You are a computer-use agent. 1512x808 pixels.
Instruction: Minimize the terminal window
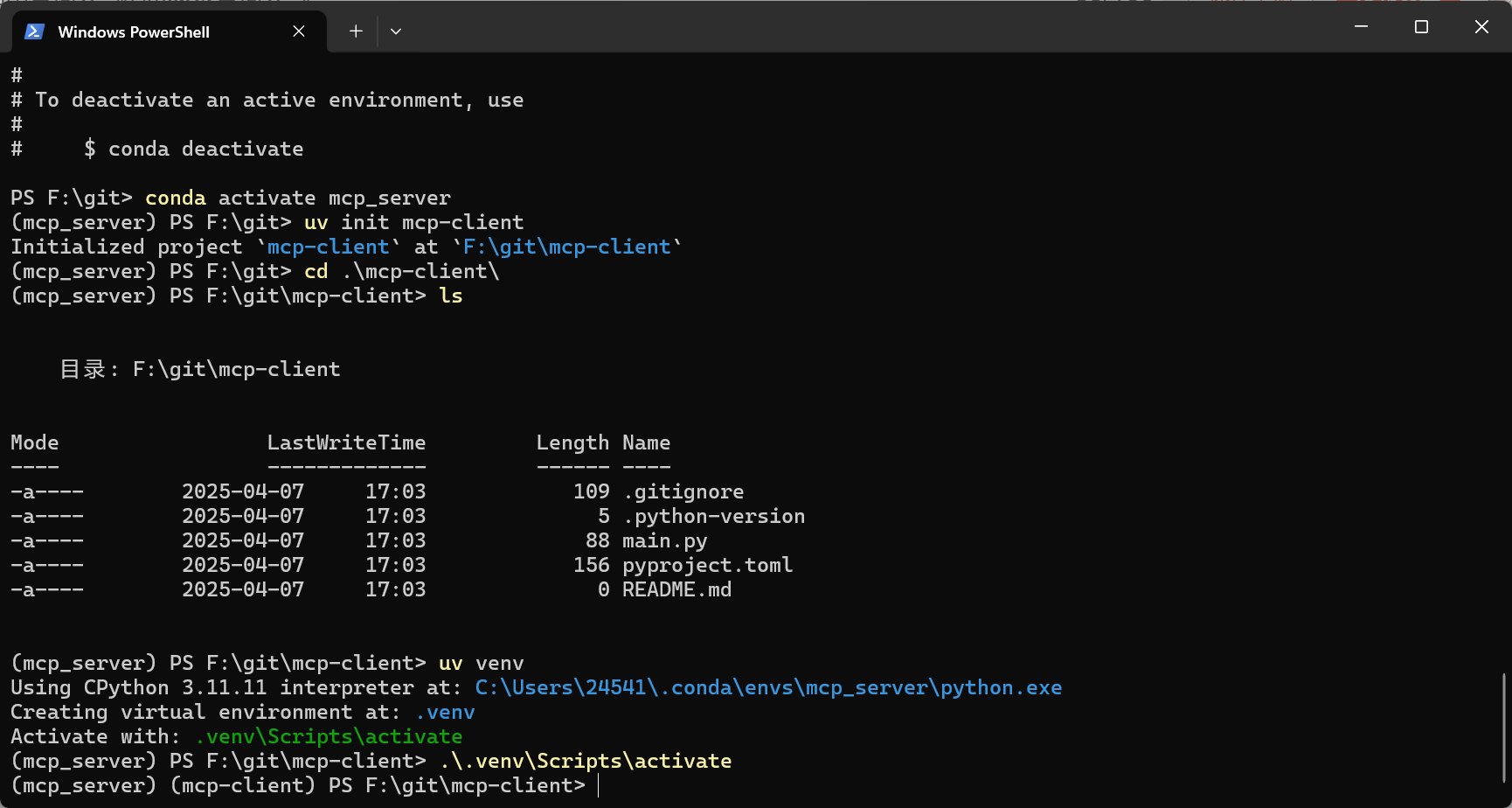coord(1361,27)
